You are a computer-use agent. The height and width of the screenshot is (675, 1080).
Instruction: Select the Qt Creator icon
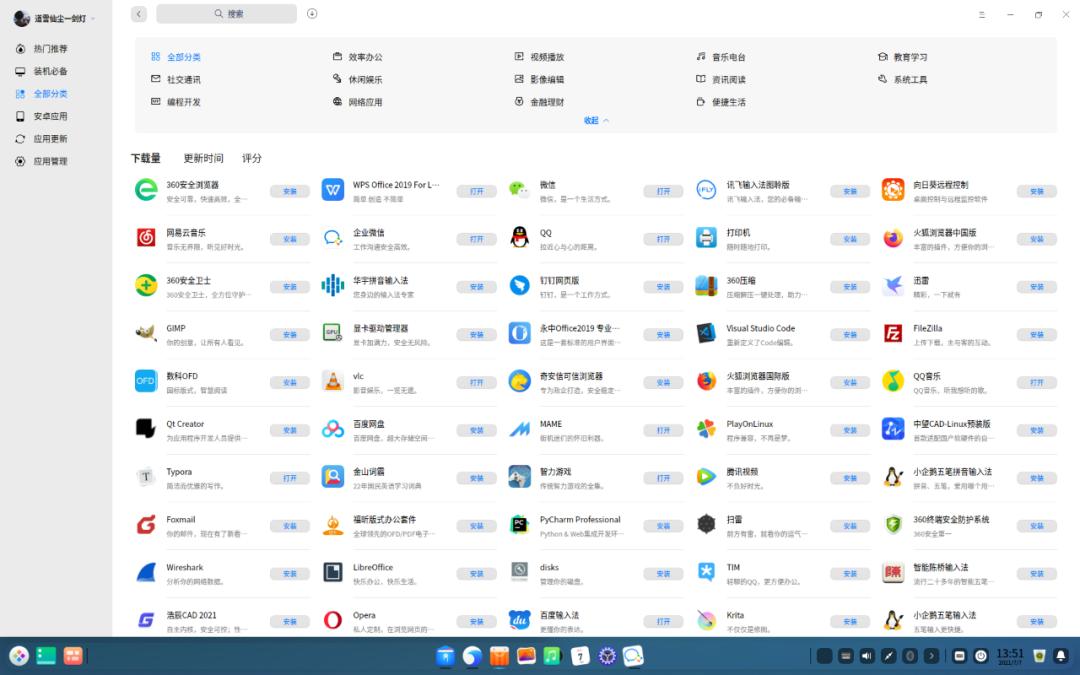point(145,429)
